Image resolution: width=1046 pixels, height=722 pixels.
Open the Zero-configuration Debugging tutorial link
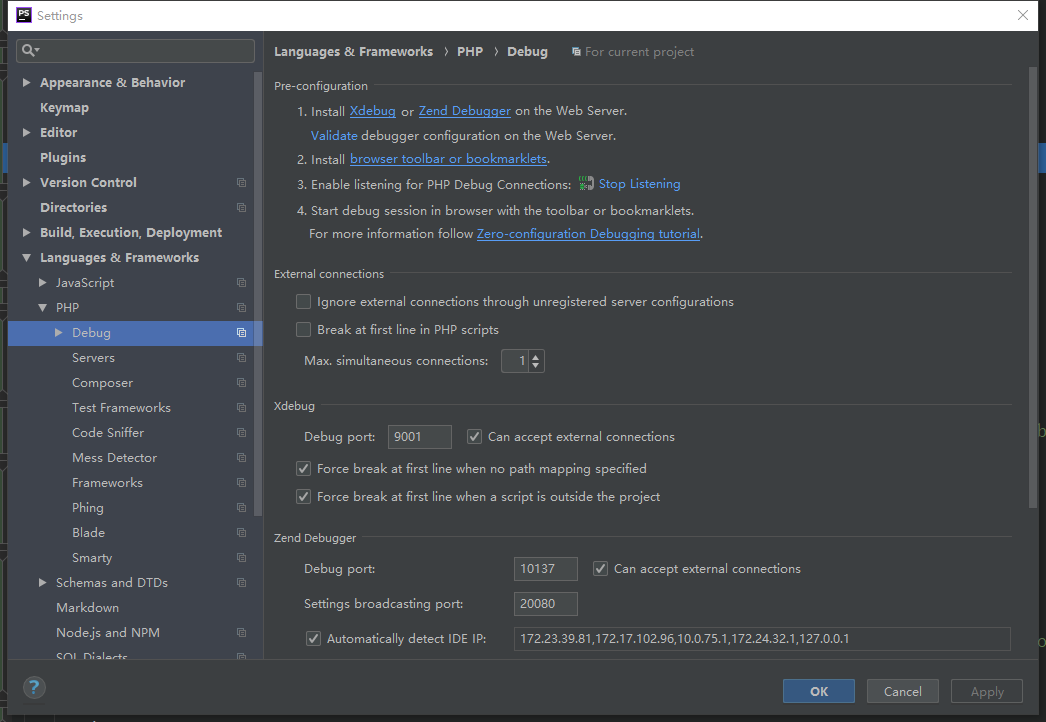[588, 234]
